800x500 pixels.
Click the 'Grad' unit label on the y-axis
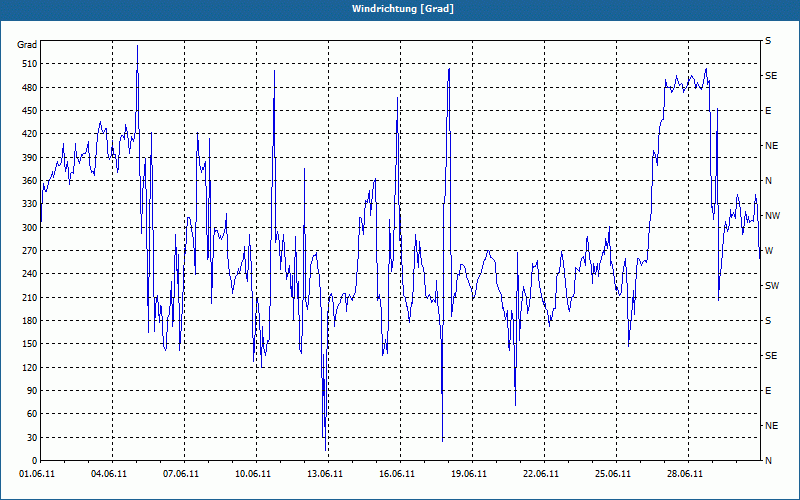click(27, 45)
